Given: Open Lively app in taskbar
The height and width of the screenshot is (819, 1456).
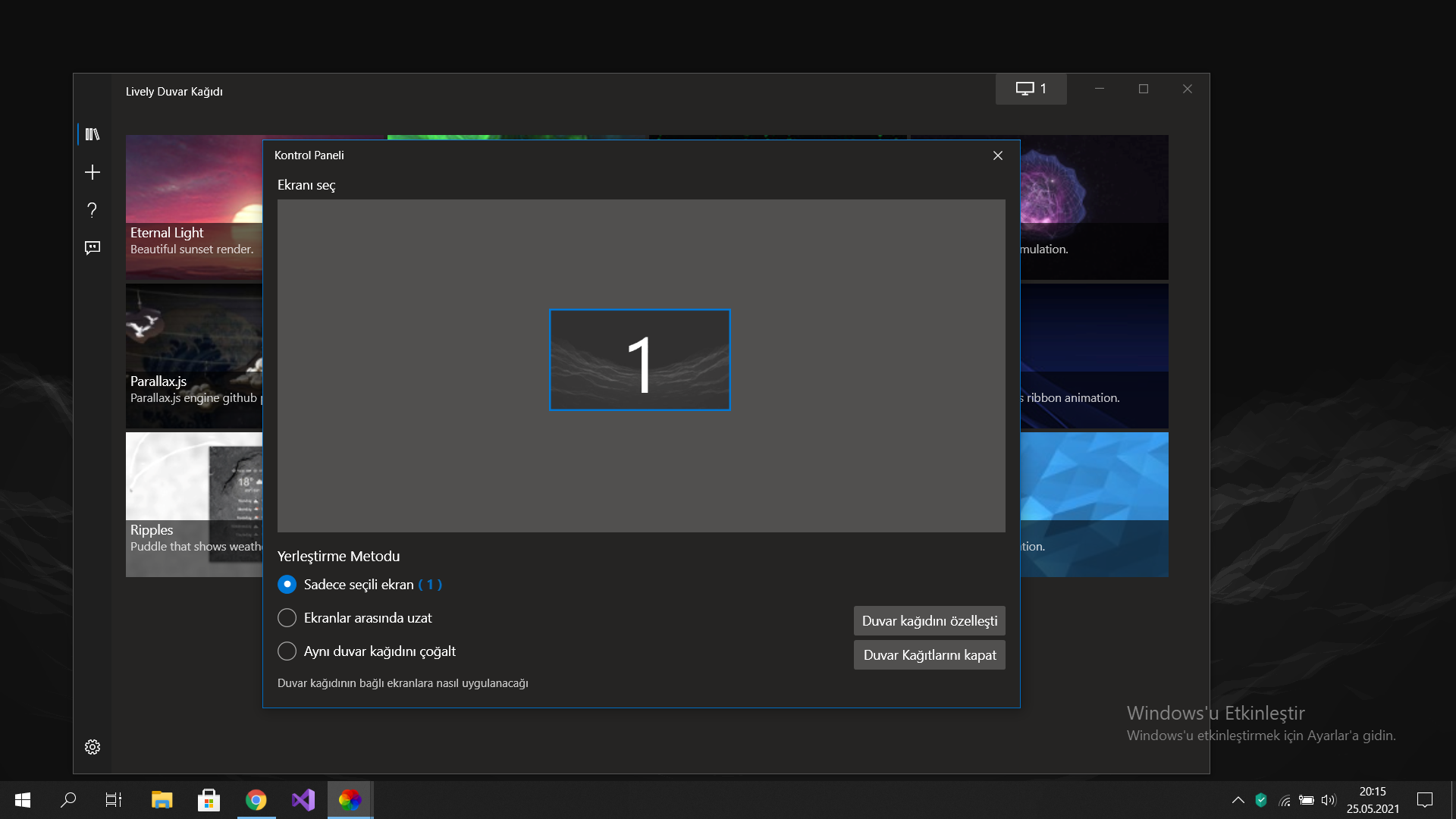Looking at the screenshot, I should pyautogui.click(x=350, y=800).
